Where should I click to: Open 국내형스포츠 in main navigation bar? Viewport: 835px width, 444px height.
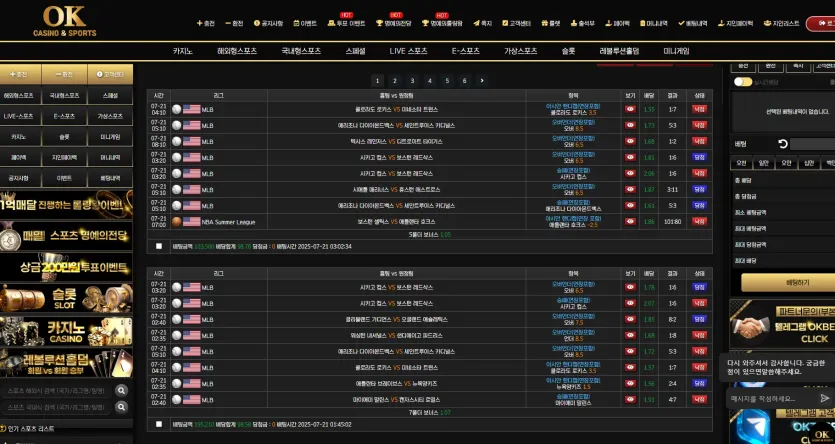click(x=301, y=51)
